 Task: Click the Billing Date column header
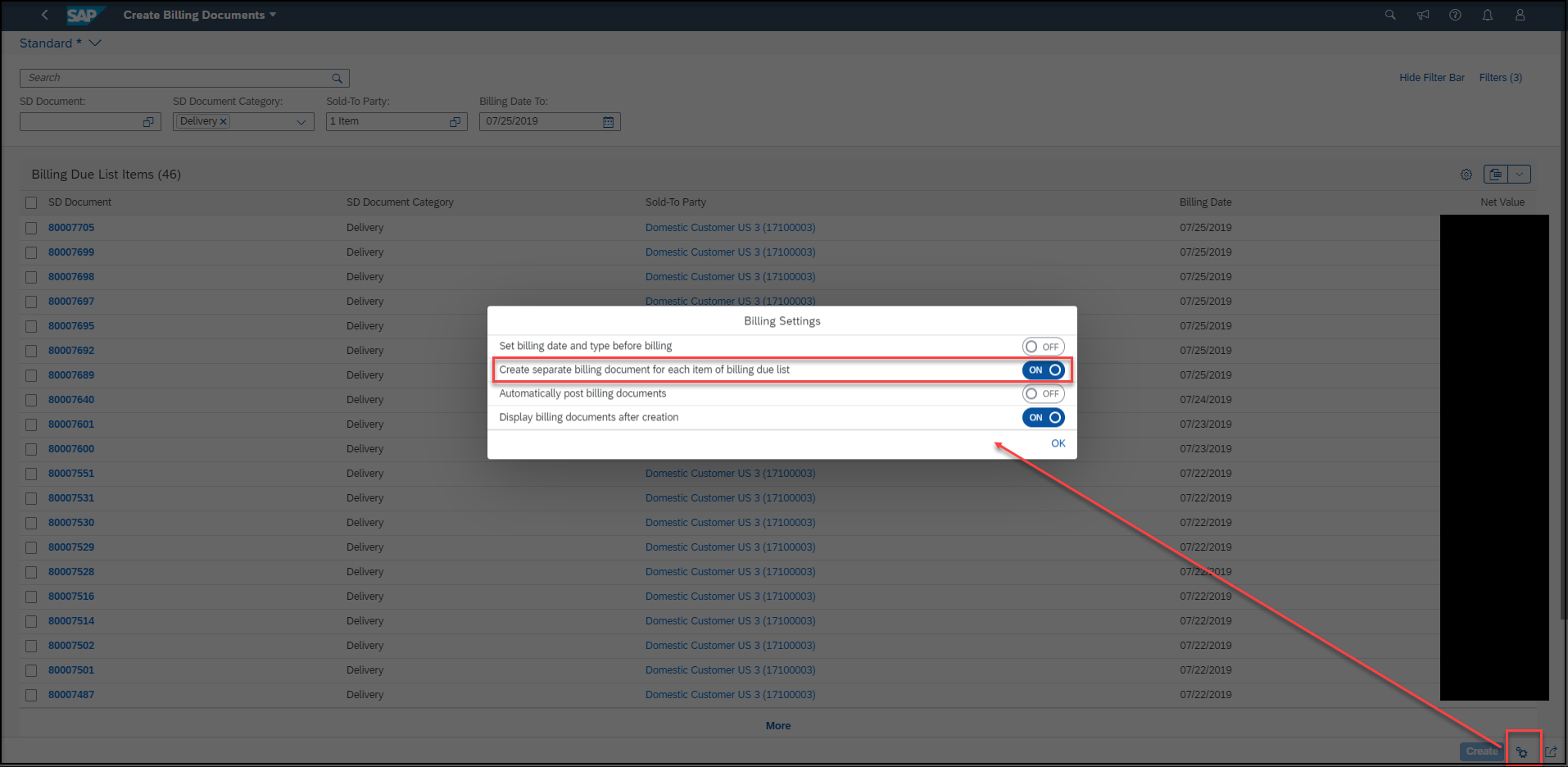coord(1205,202)
